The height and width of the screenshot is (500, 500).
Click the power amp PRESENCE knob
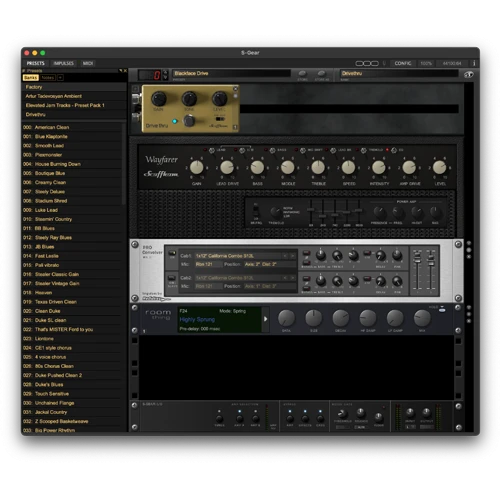379,212
